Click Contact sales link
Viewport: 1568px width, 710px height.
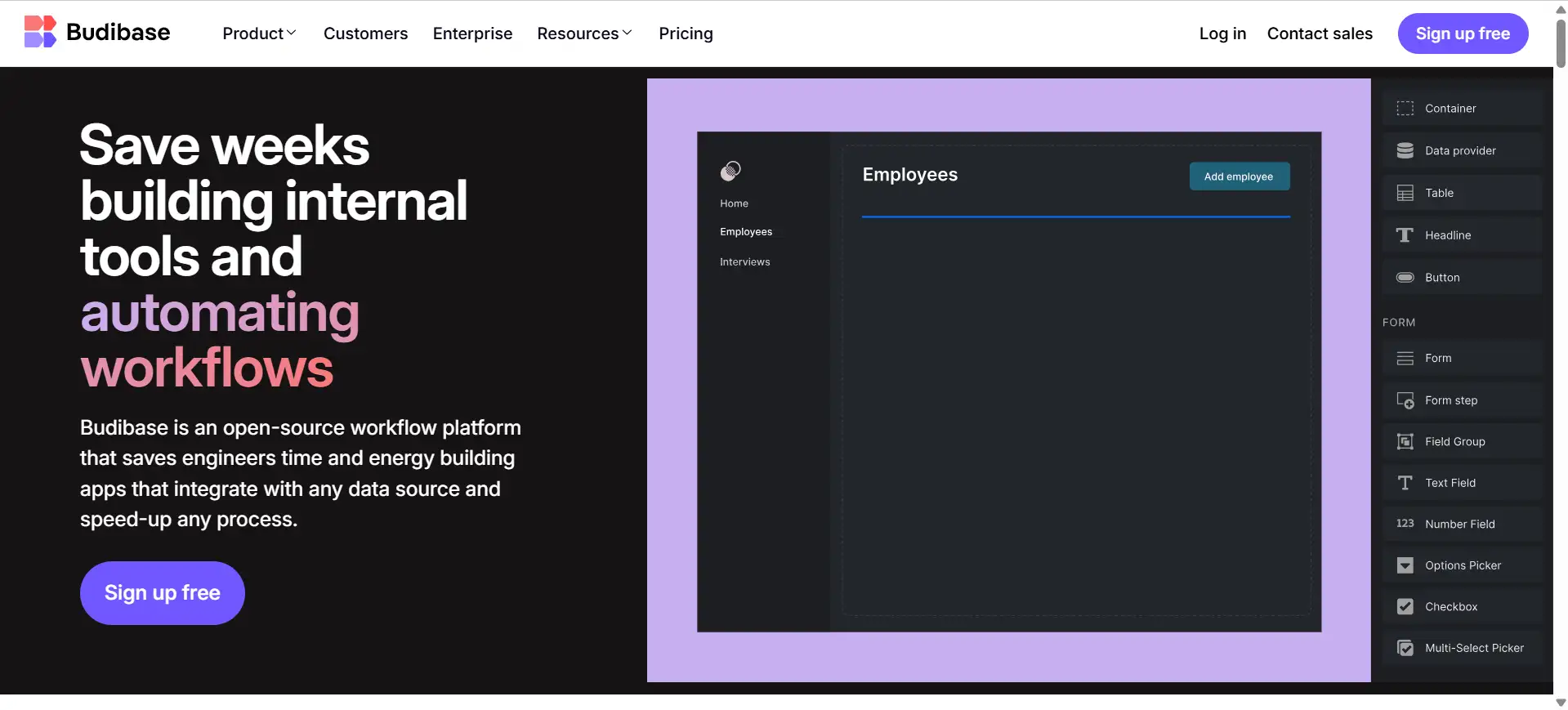point(1320,33)
